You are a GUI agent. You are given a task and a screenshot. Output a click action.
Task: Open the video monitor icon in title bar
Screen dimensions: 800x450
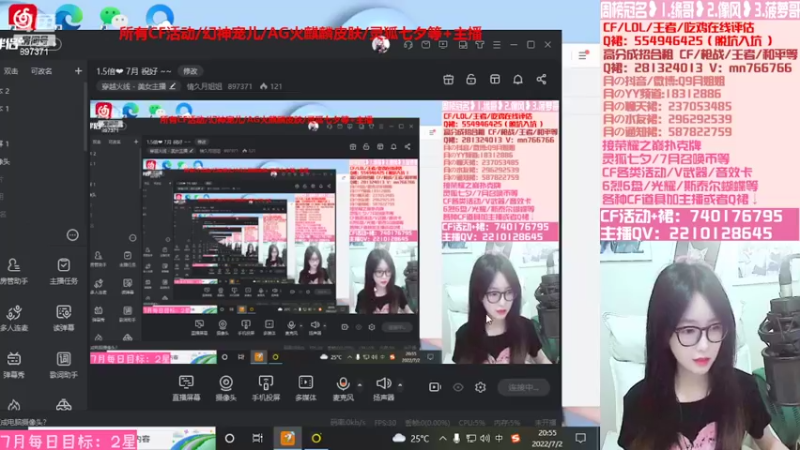pyautogui.click(x=443, y=45)
